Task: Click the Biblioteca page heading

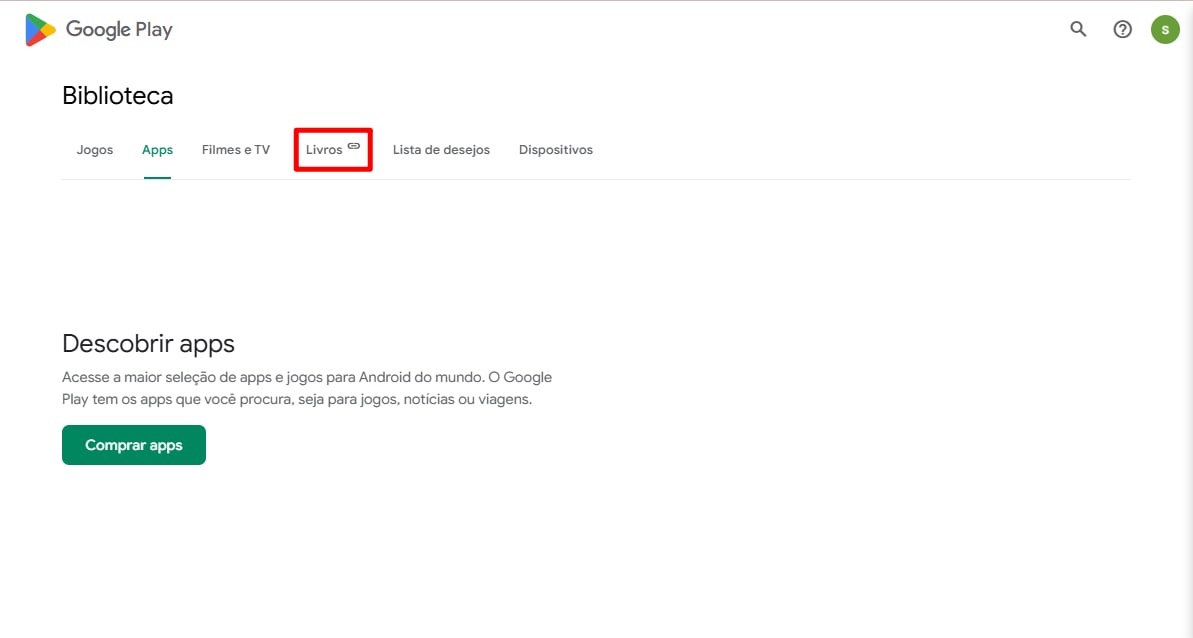Action: click(117, 95)
